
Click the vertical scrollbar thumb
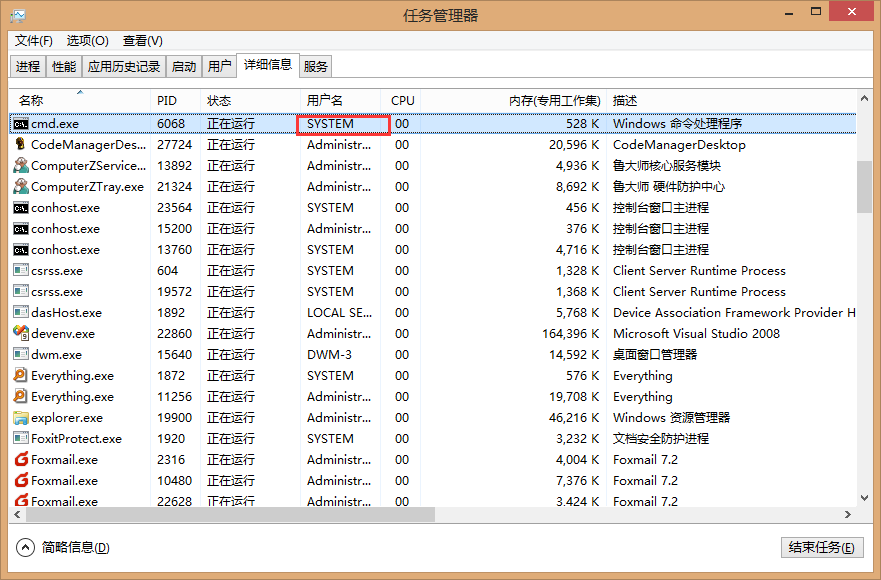tap(864, 187)
